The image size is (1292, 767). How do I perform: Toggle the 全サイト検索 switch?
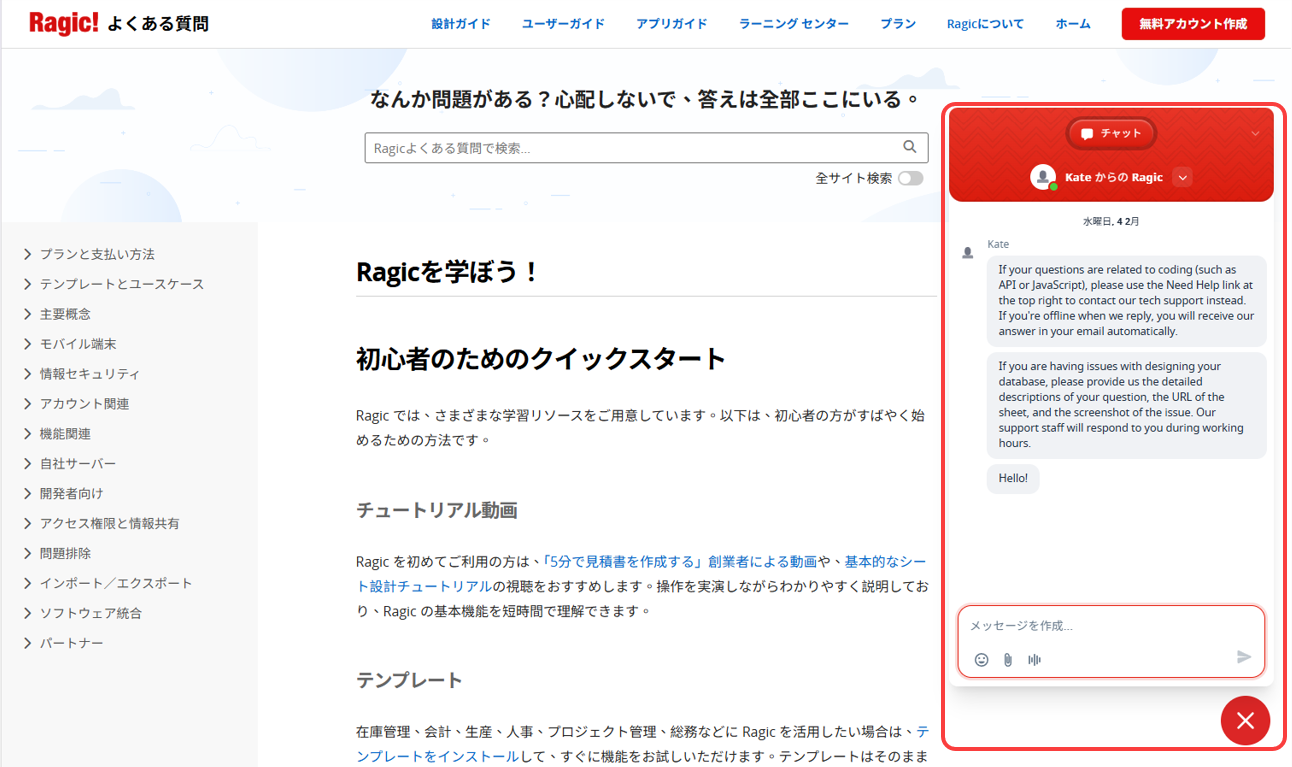pyautogui.click(x=910, y=178)
